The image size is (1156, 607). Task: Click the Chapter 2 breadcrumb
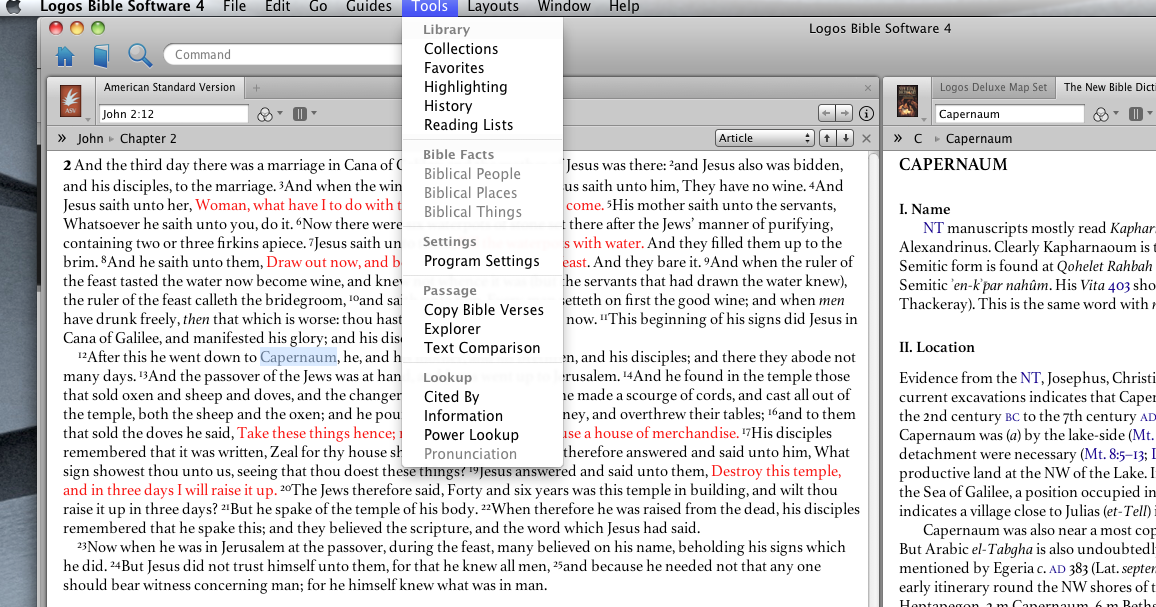click(x=148, y=139)
